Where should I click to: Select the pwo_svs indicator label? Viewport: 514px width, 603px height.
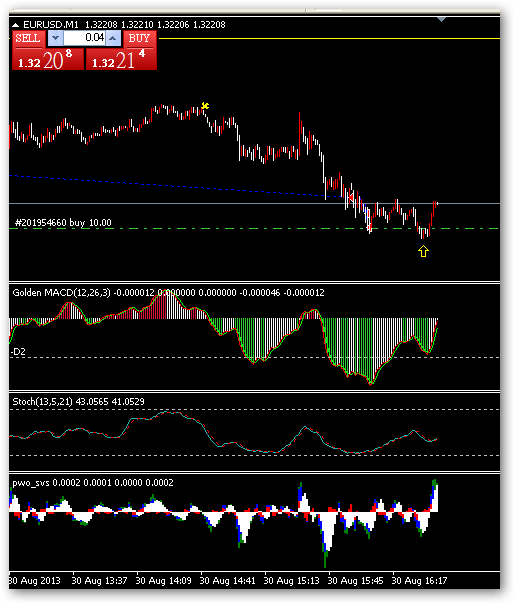[31, 483]
